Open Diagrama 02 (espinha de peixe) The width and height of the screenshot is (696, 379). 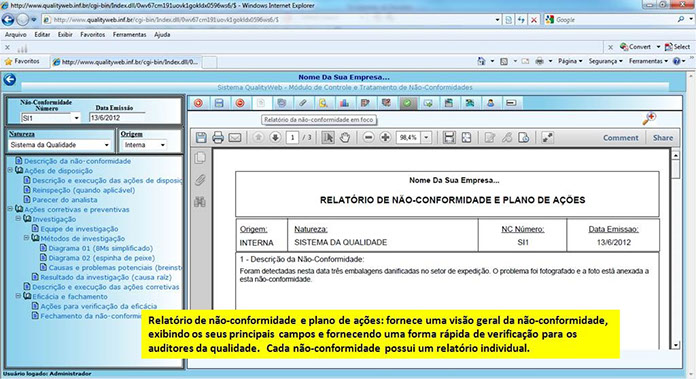(101, 258)
